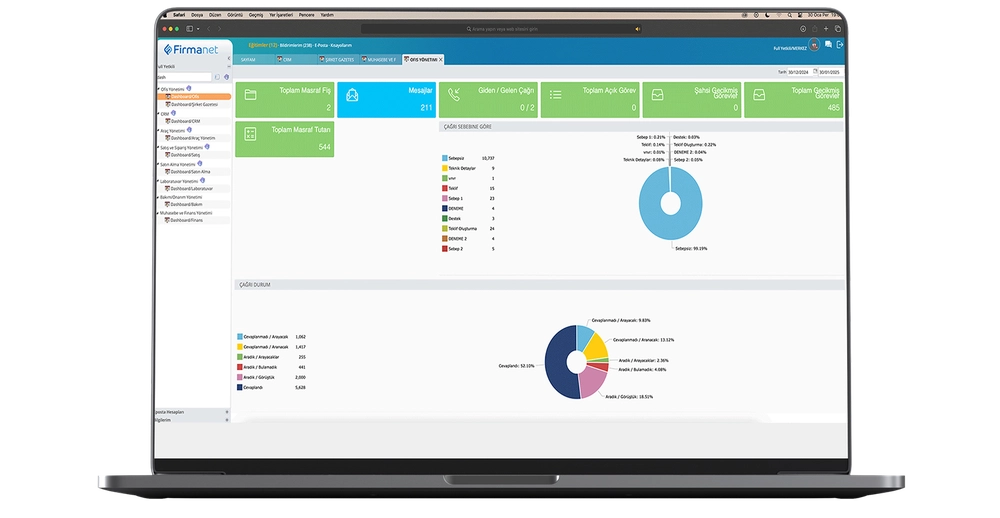The image size is (1000, 518).
Task: Close the Ofis Yönetimi tab
Action: point(441,60)
